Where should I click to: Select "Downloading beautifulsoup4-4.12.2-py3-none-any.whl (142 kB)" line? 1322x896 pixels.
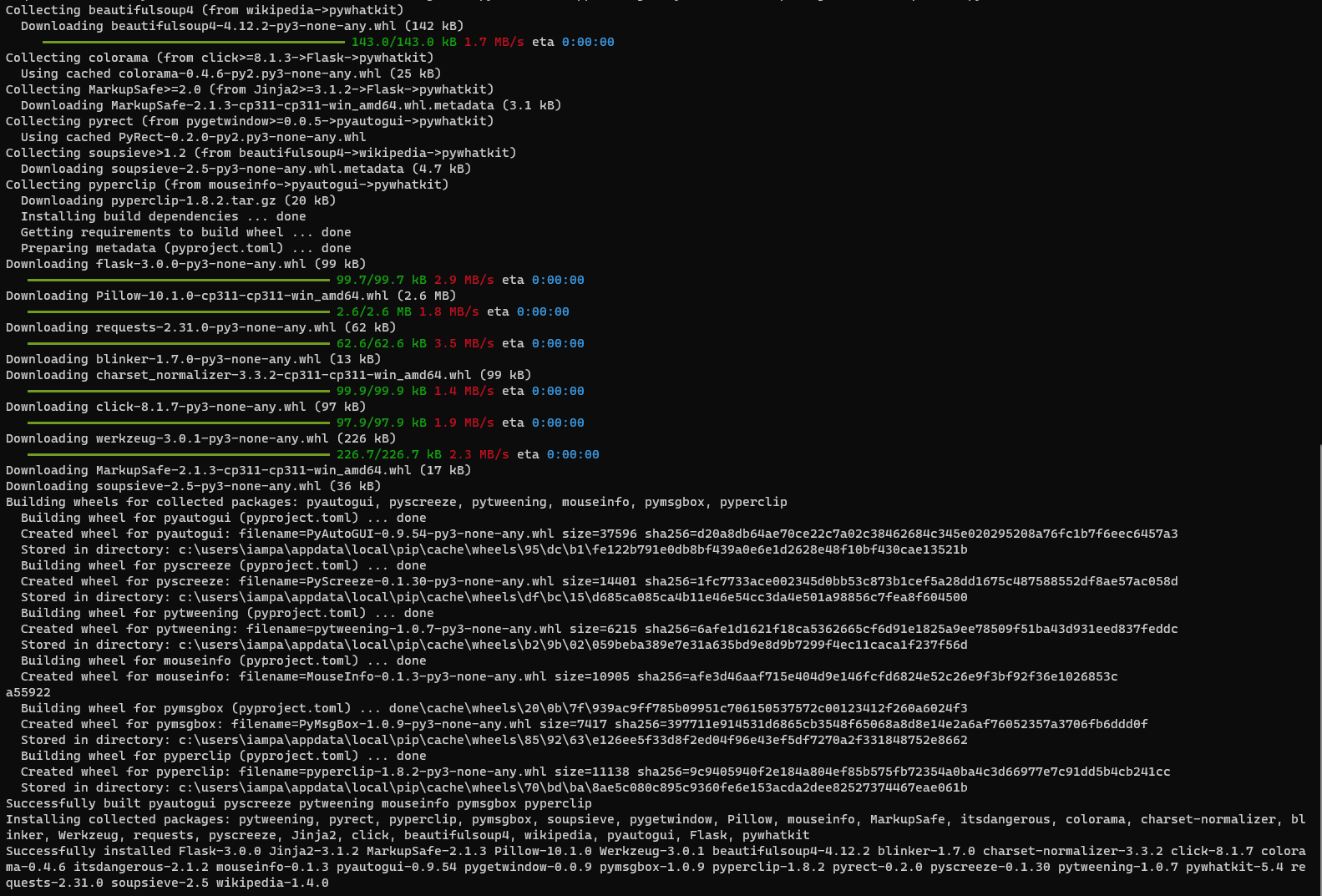(x=242, y=26)
